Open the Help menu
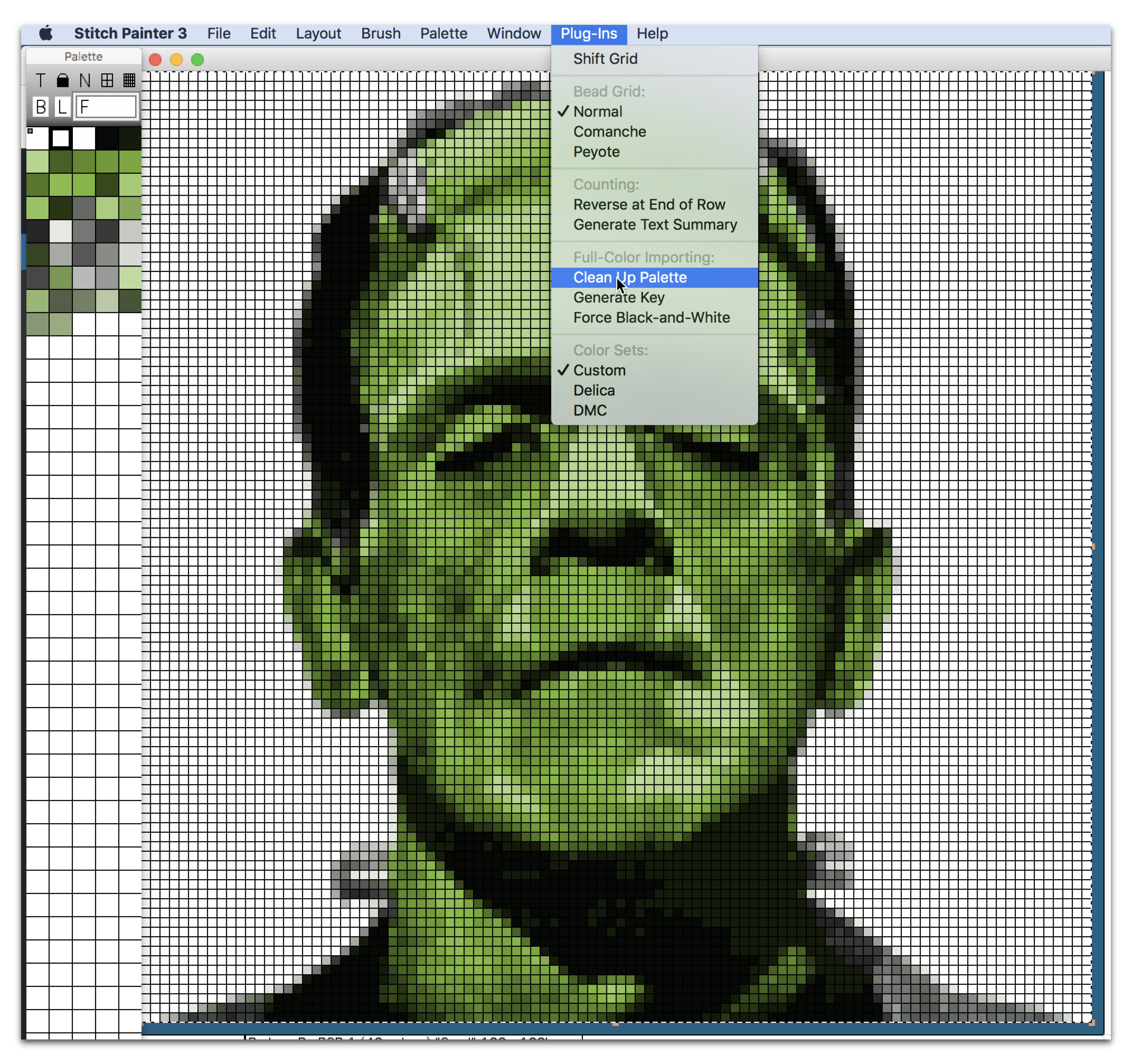This screenshot has height=1064, width=1132. [653, 34]
